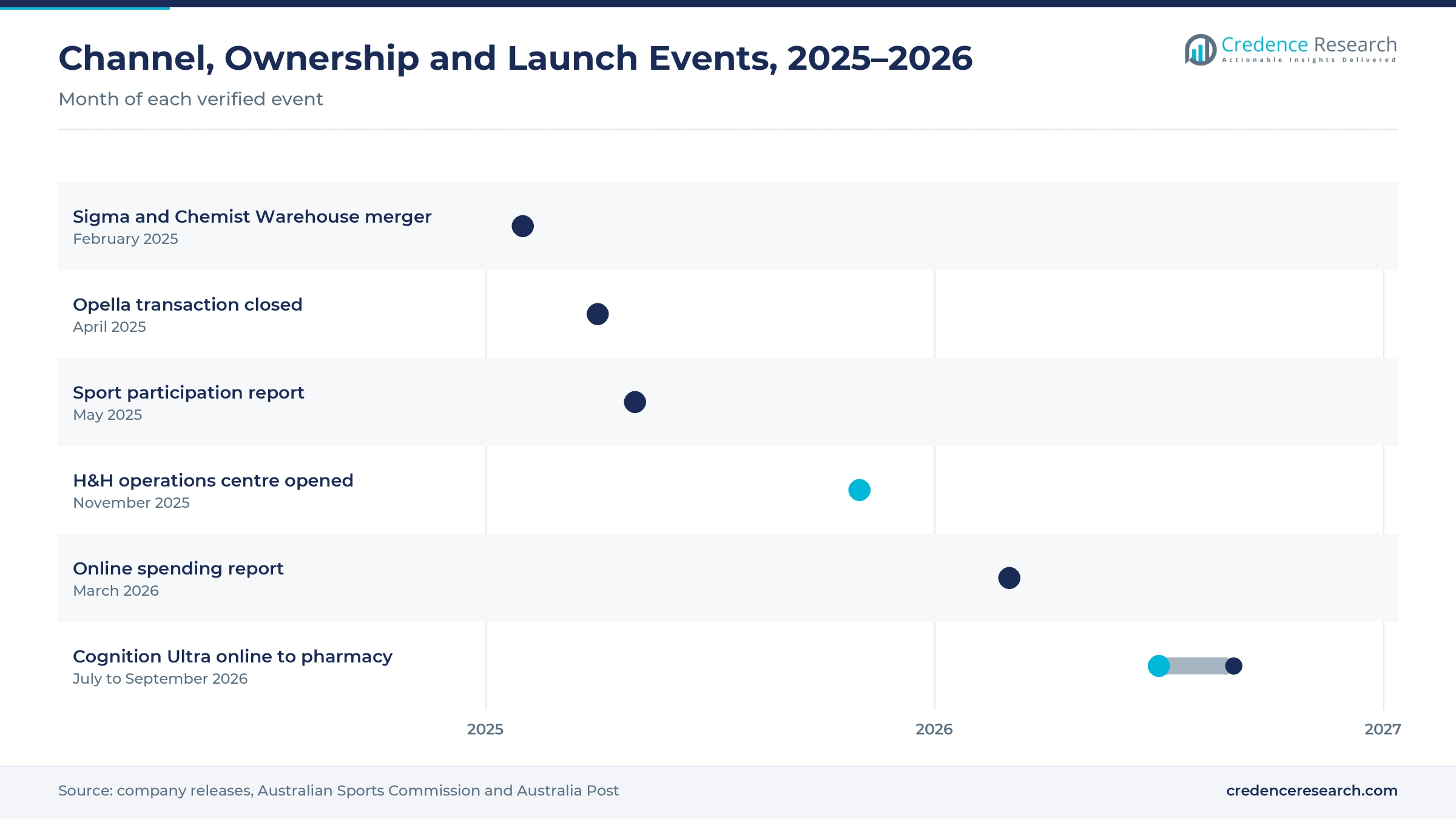Click "Opella transaction closed" label
The width and height of the screenshot is (1456, 819).
(x=187, y=305)
